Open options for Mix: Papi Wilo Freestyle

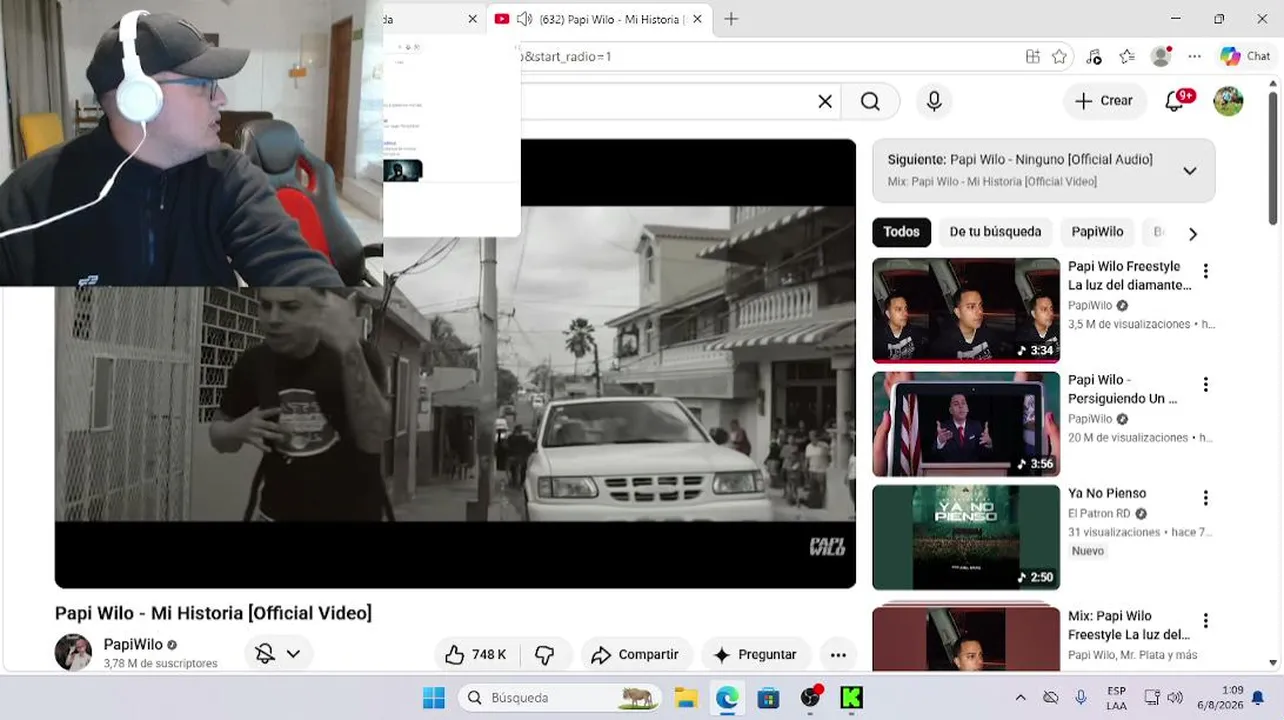pos(1206,621)
